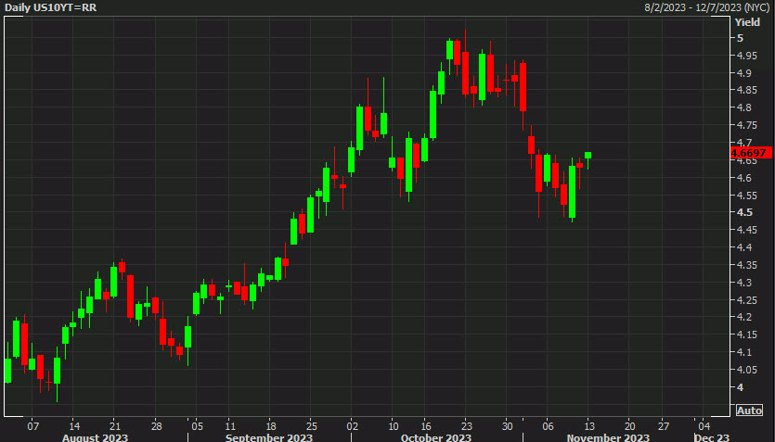Select the 13 date tick in November
The image size is (775, 442).
pyautogui.click(x=589, y=424)
